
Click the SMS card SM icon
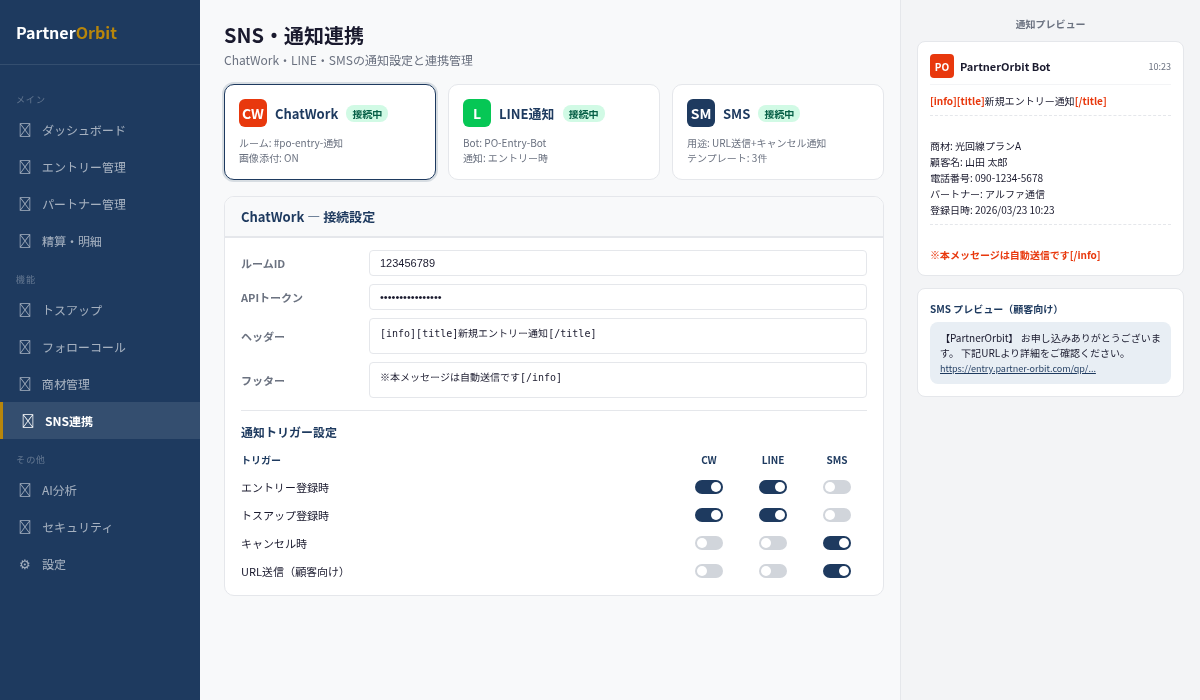click(701, 113)
